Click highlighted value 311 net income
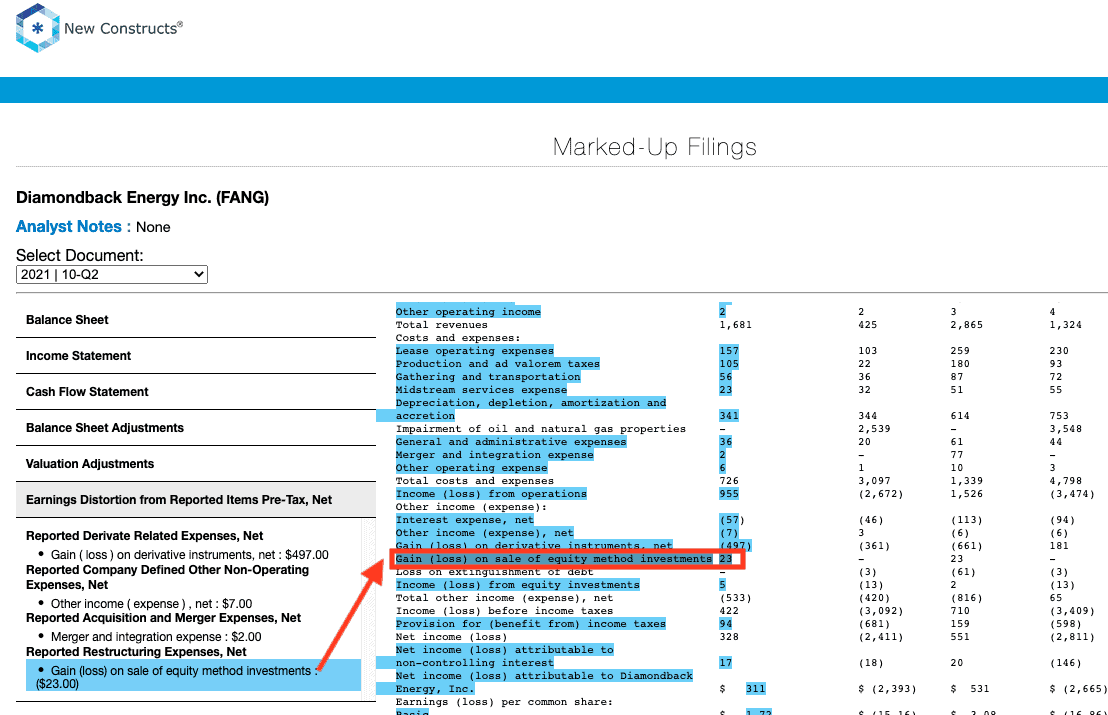Image resolution: width=1108 pixels, height=715 pixels. [x=755, y=689]
